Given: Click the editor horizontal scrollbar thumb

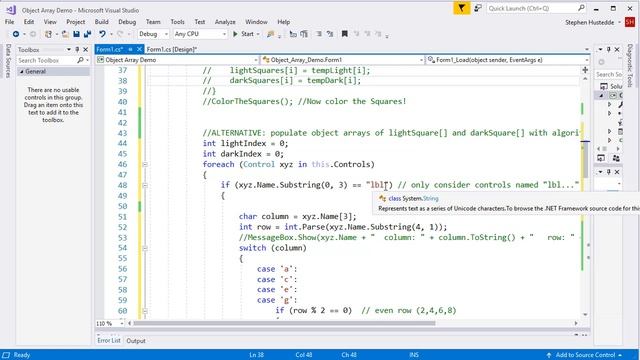Looking at the screenshot, I should click(x=284, y=323).
